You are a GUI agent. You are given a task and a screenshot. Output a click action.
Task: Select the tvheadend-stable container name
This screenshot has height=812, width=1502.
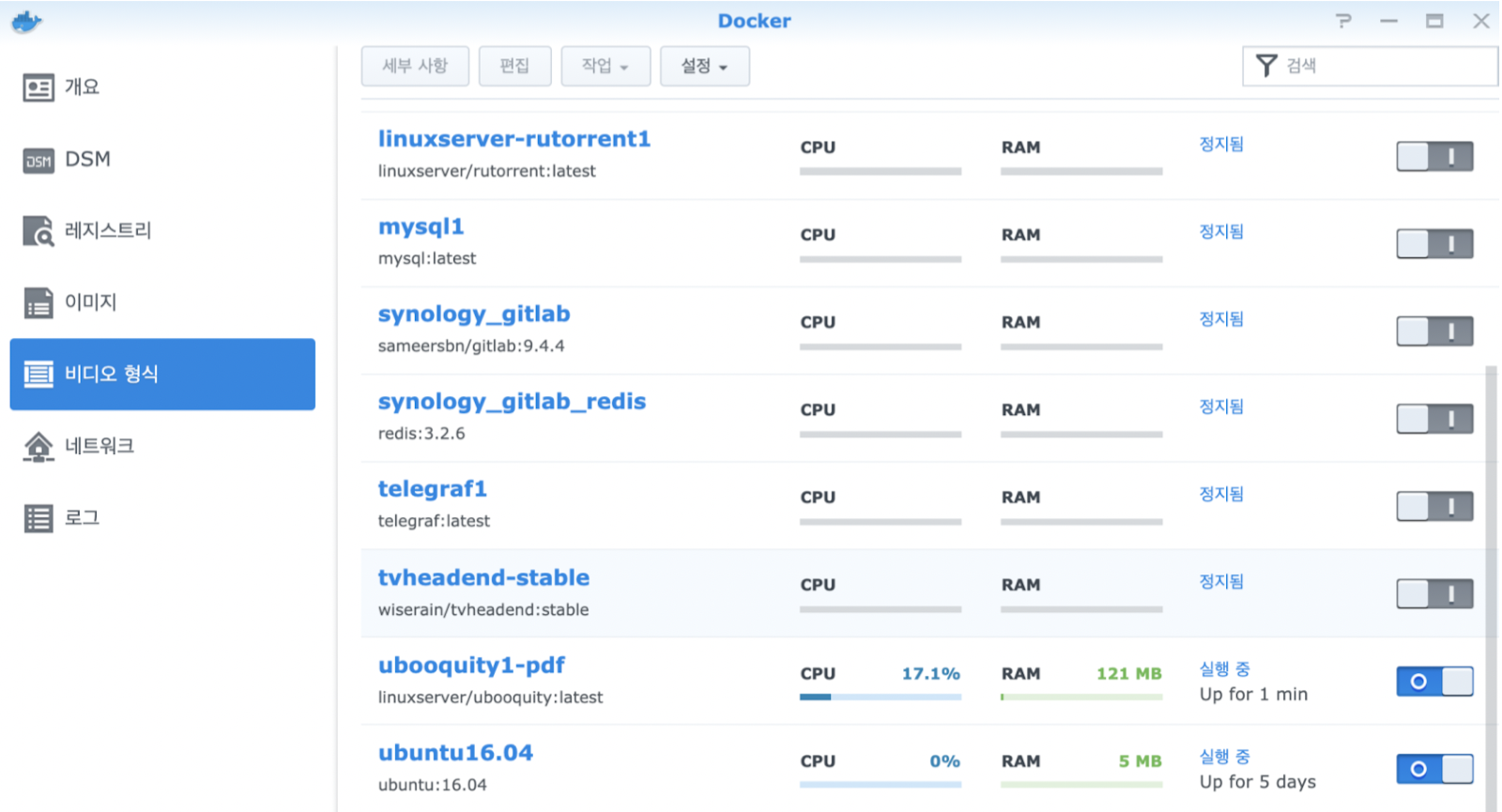(x=483, y=577)
